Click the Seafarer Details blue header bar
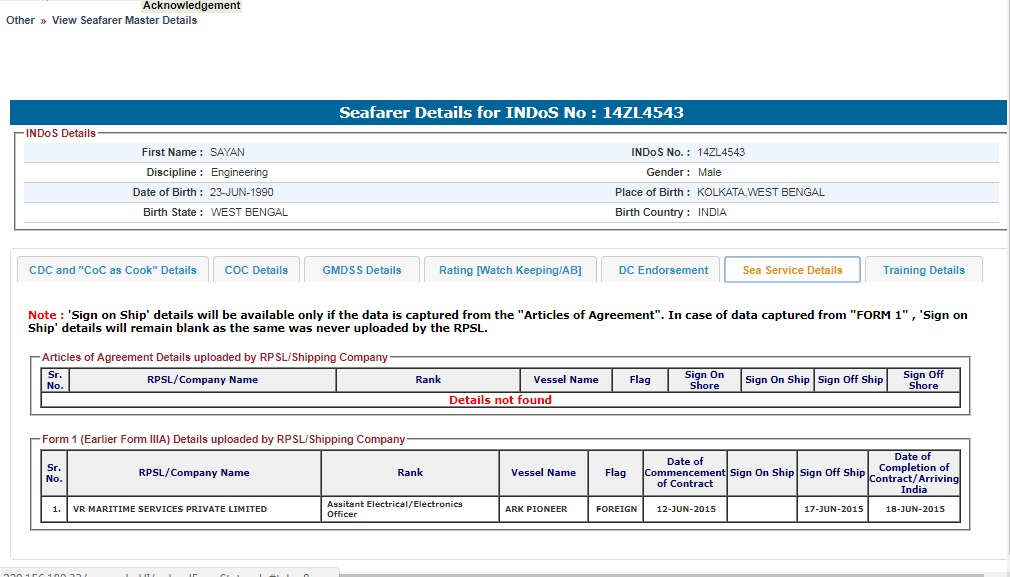Screen dimensions: 1010x577 point(508,113)
